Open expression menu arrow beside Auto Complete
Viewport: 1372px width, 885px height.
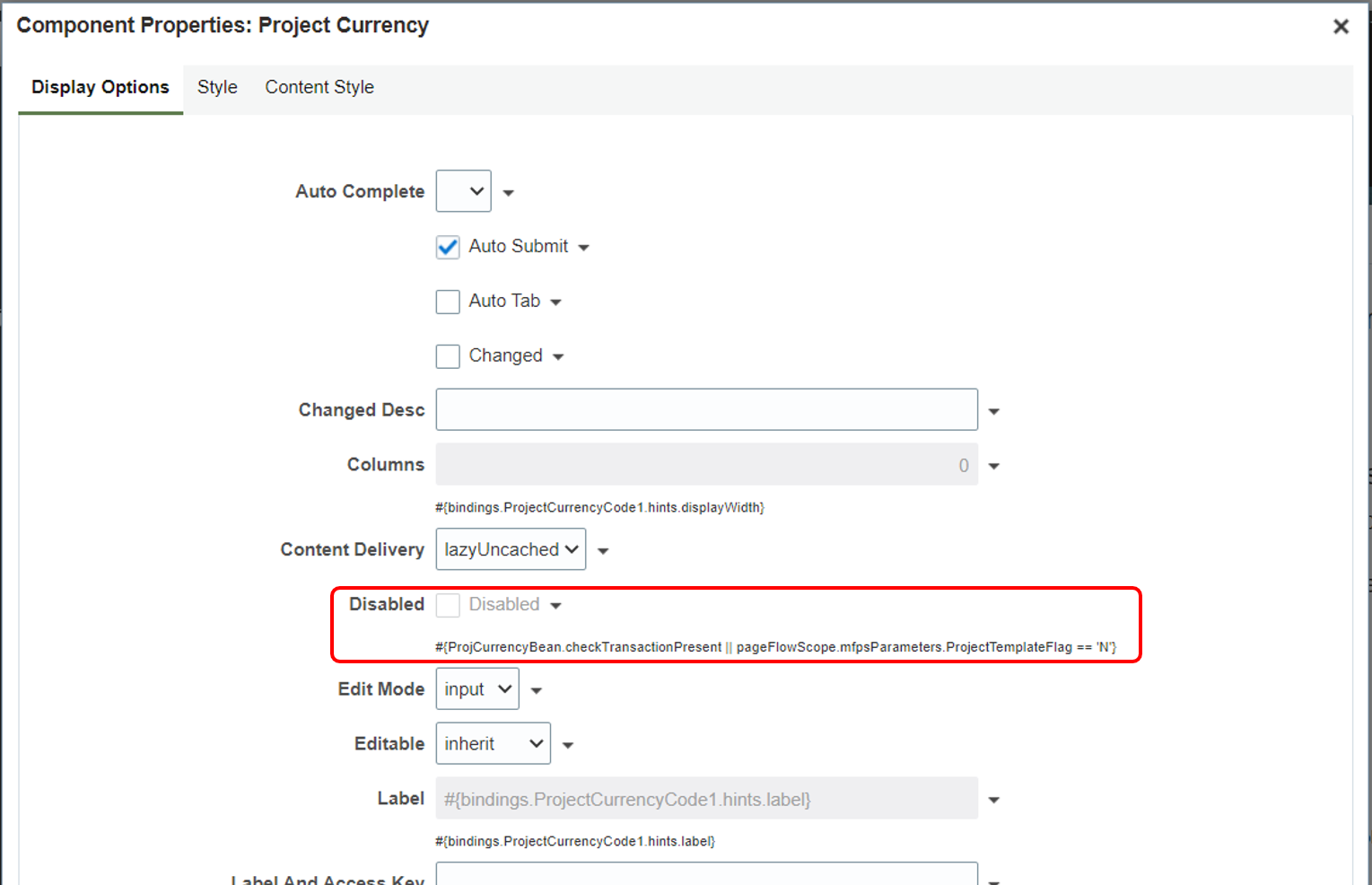coord(509,193)
